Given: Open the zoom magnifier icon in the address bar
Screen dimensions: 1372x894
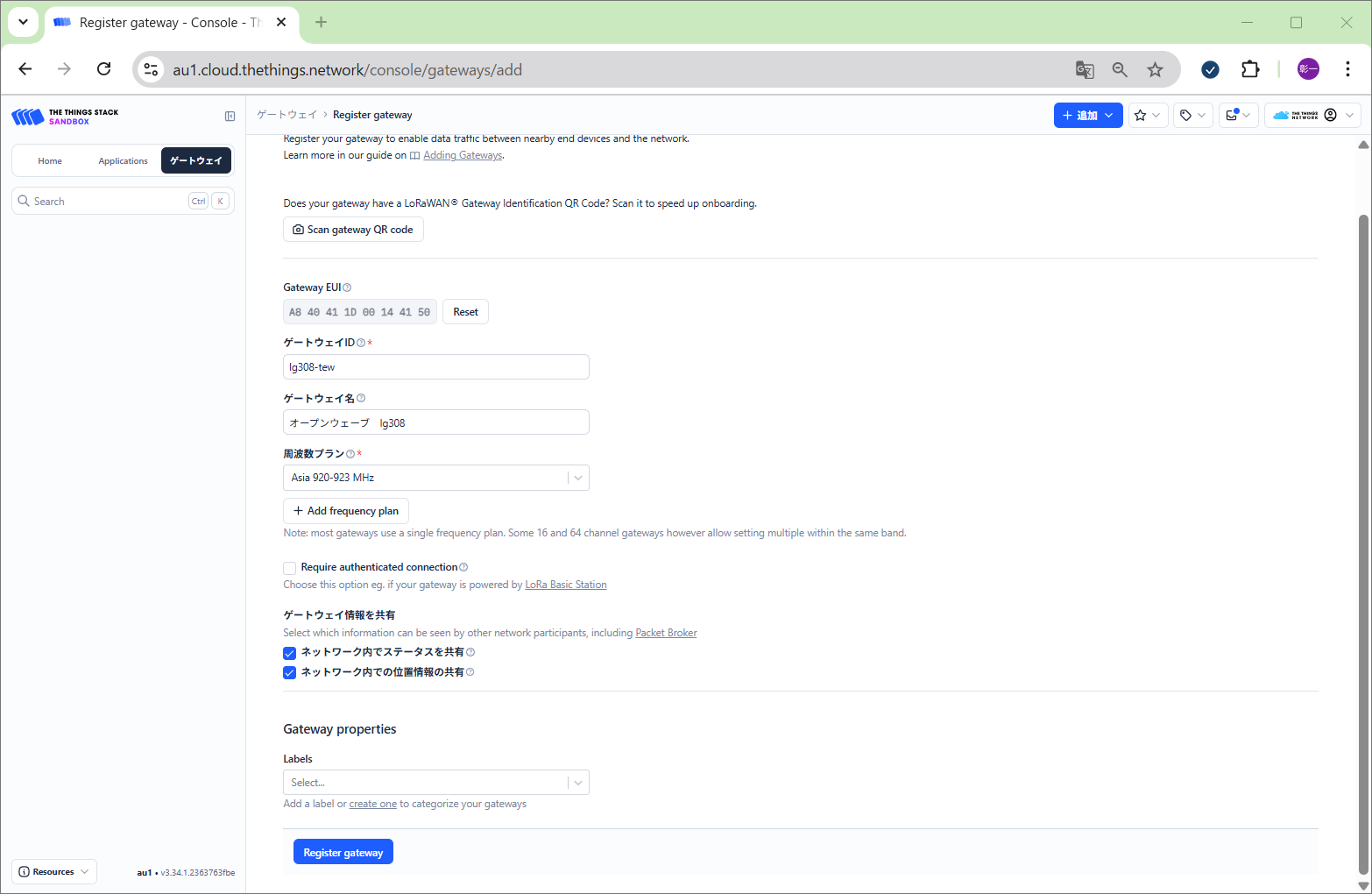Looking at the screenshot, I should [x=1120, y=70].
